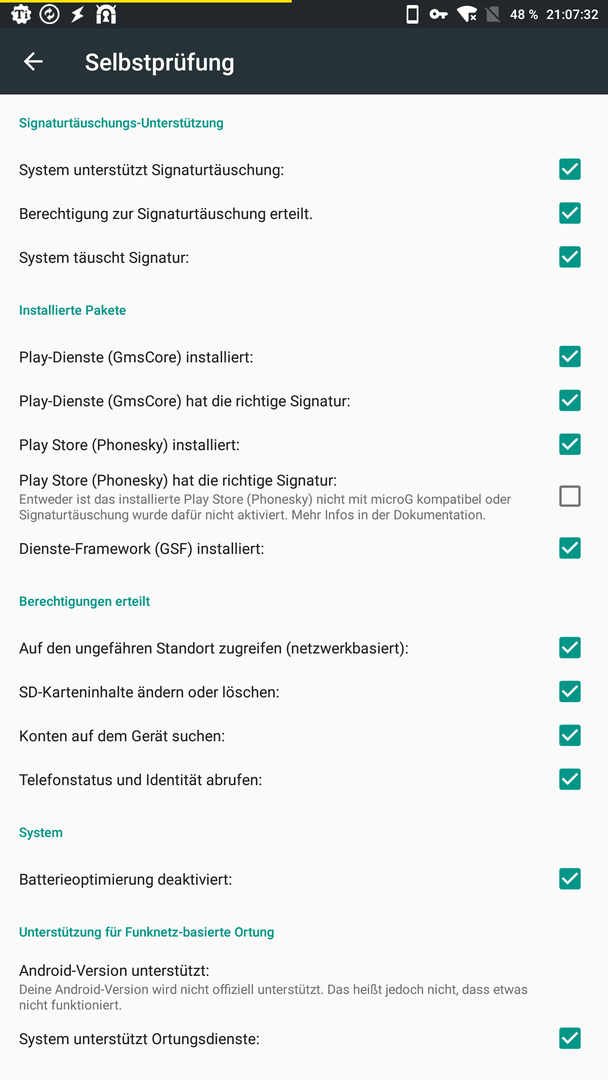Tap the no-SIM status icon

tap(493, 14)
